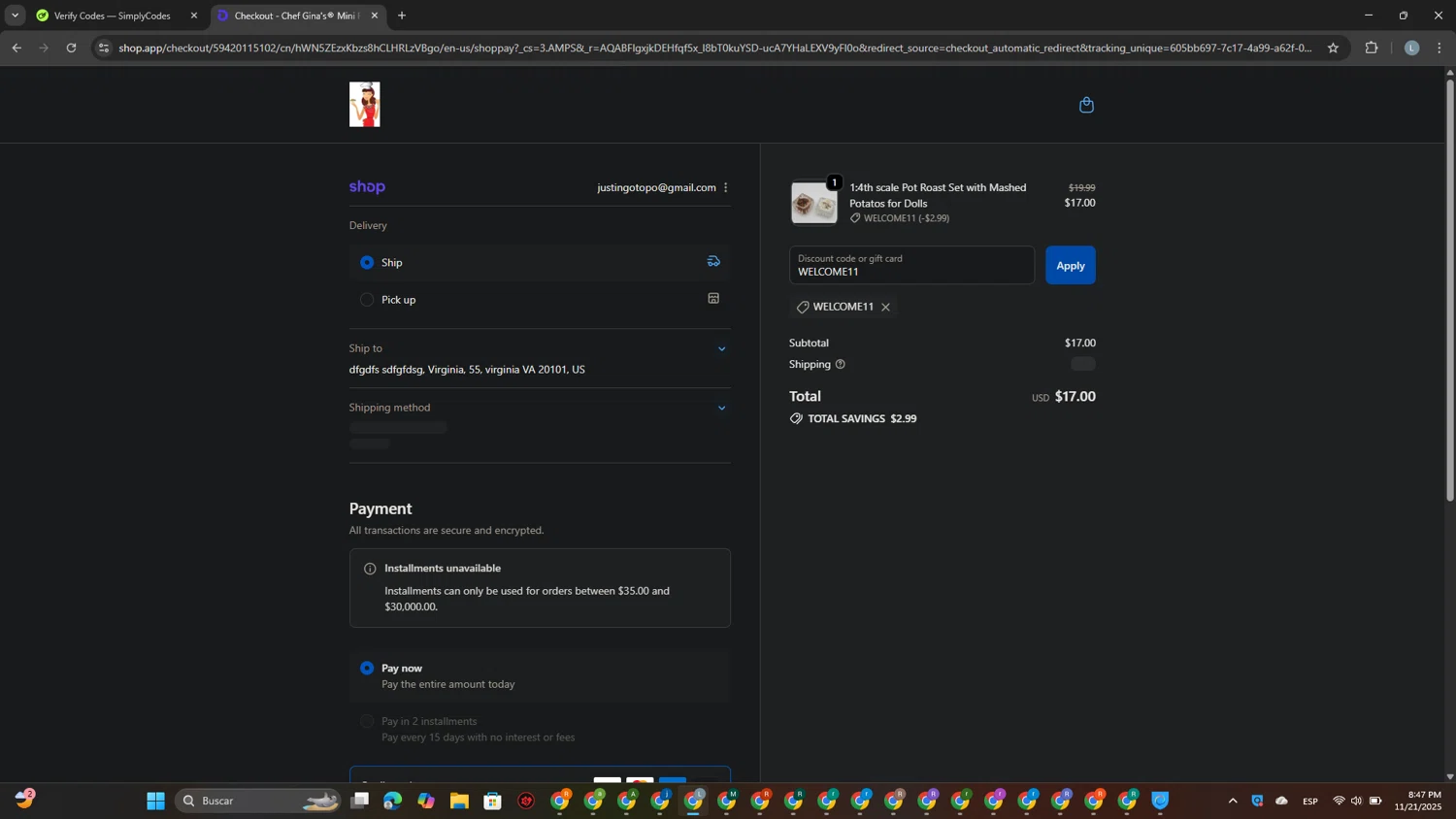Click the delivery truck icon

click(713, 262)
